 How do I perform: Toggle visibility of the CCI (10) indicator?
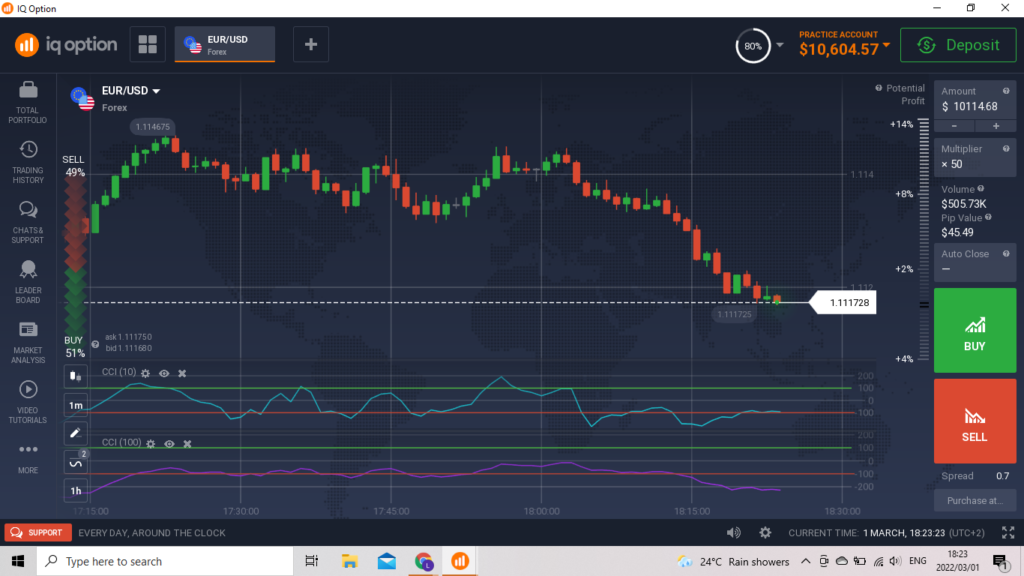coord(164,372)
